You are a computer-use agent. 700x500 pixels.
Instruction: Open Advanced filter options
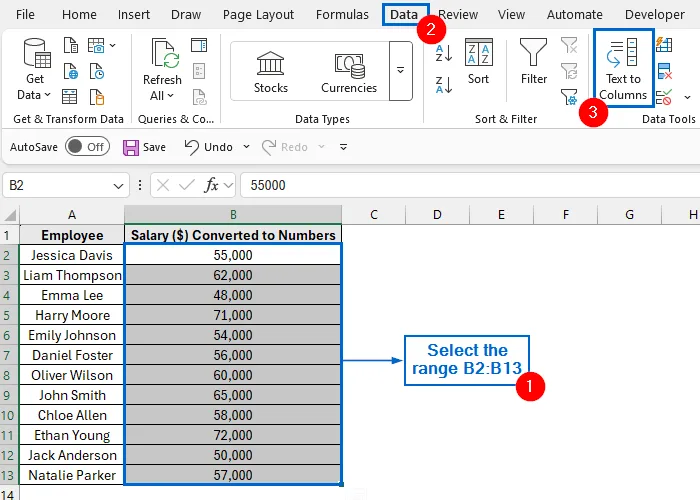click(569, 96)
